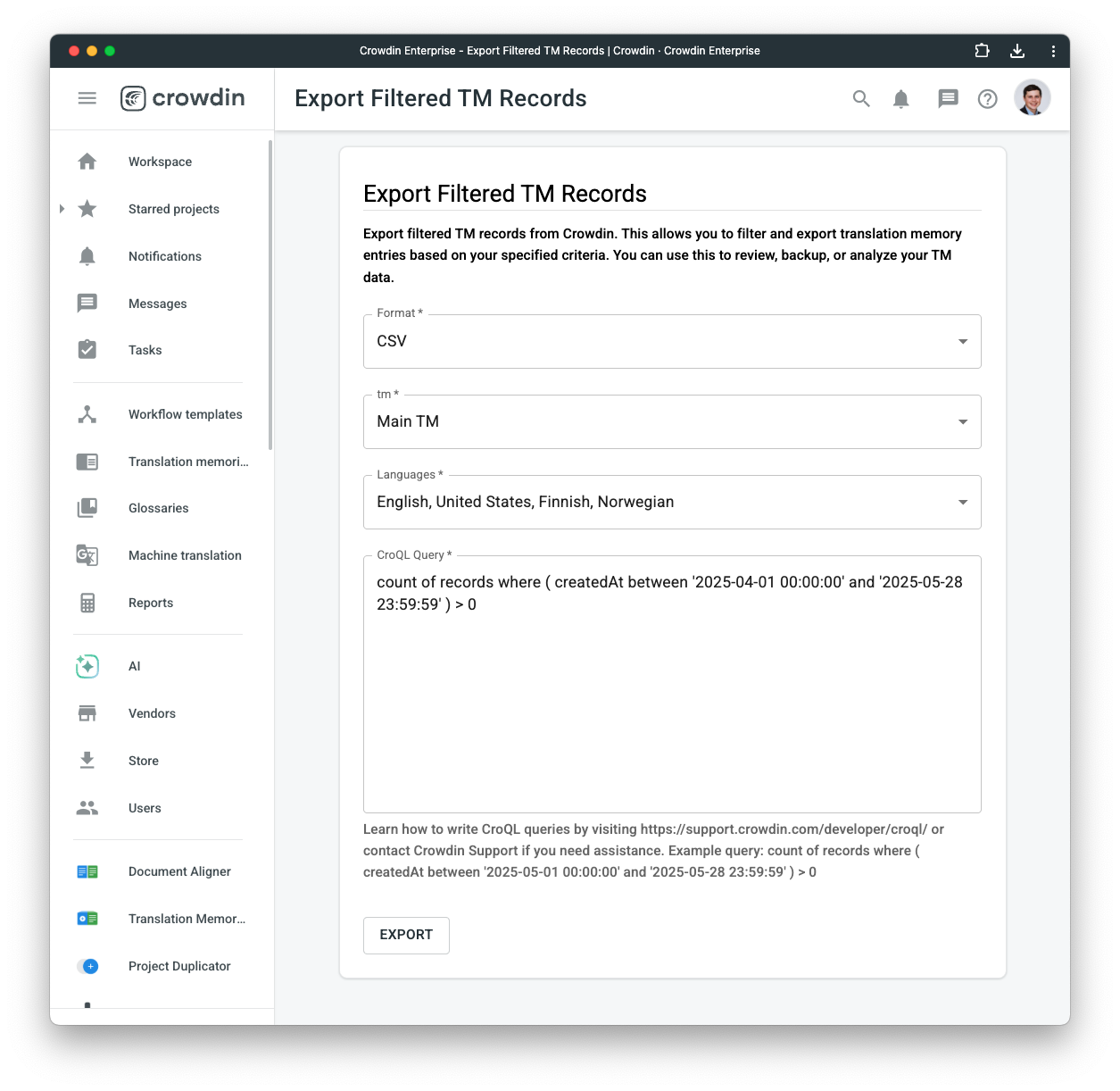
Task: Click the Starred projects star icon
Action: pos(87,209)
